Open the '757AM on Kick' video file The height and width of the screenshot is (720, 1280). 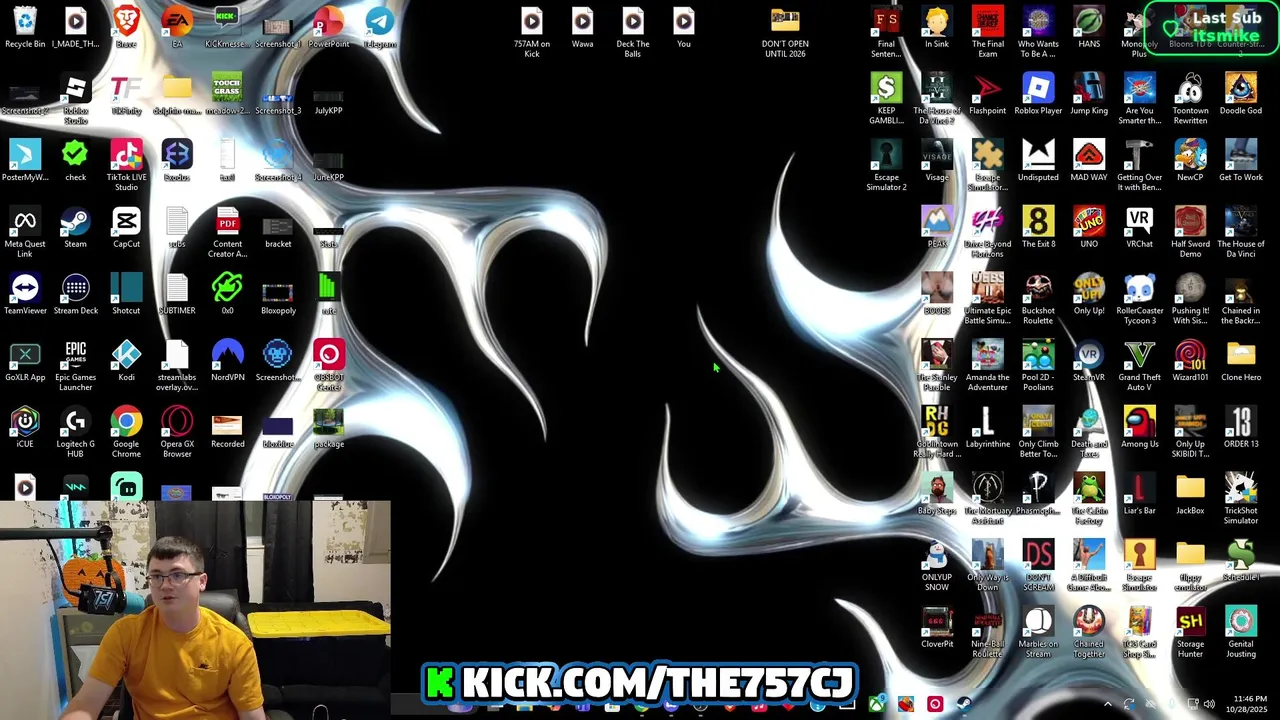(x=532, y=33)
